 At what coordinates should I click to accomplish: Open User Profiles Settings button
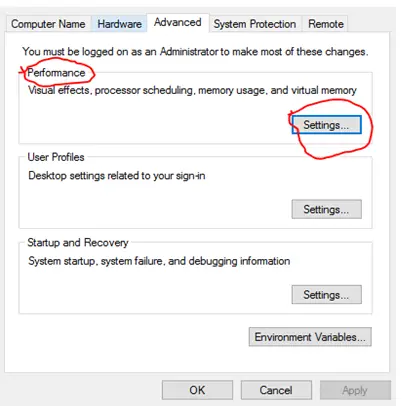[x=326, y=209]
